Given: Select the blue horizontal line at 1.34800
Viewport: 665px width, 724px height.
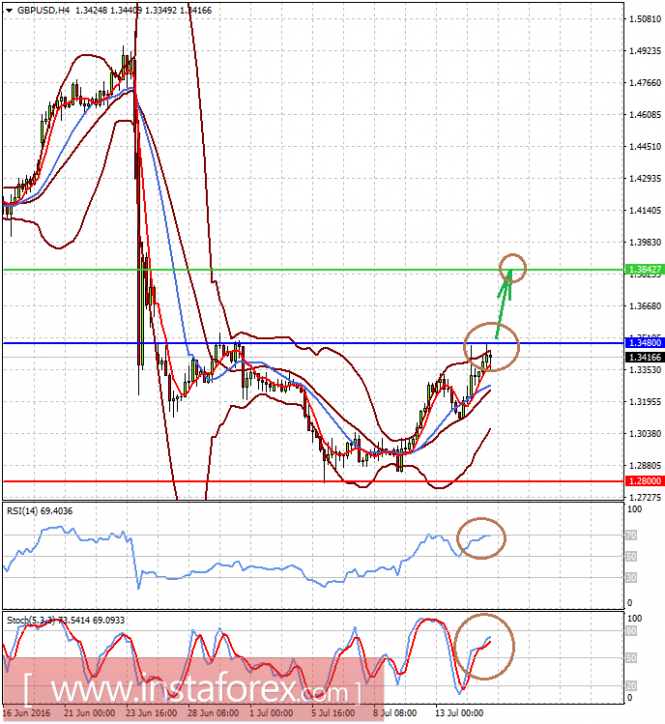Looking at the screenshot, I should [313, 343].
